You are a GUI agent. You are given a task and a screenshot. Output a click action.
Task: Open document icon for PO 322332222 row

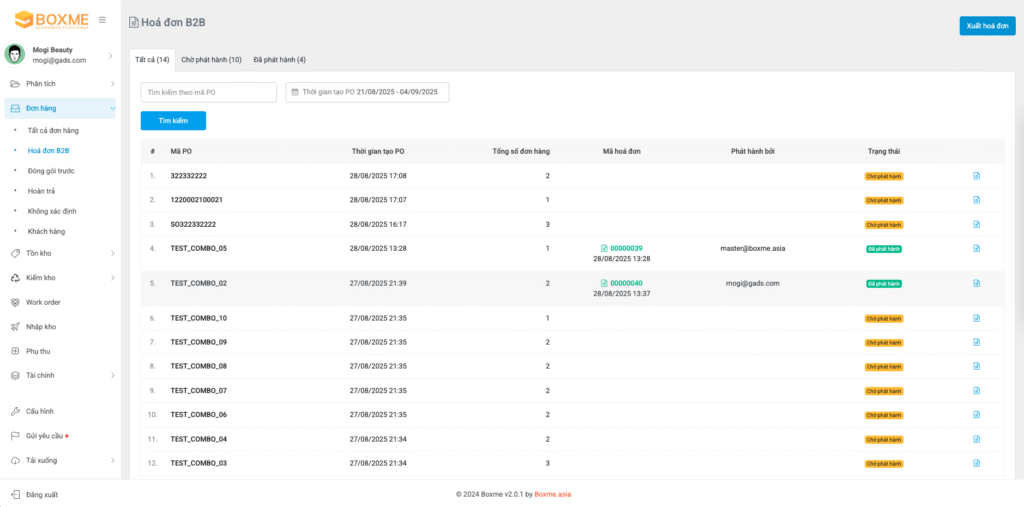[x=976, y=176]
